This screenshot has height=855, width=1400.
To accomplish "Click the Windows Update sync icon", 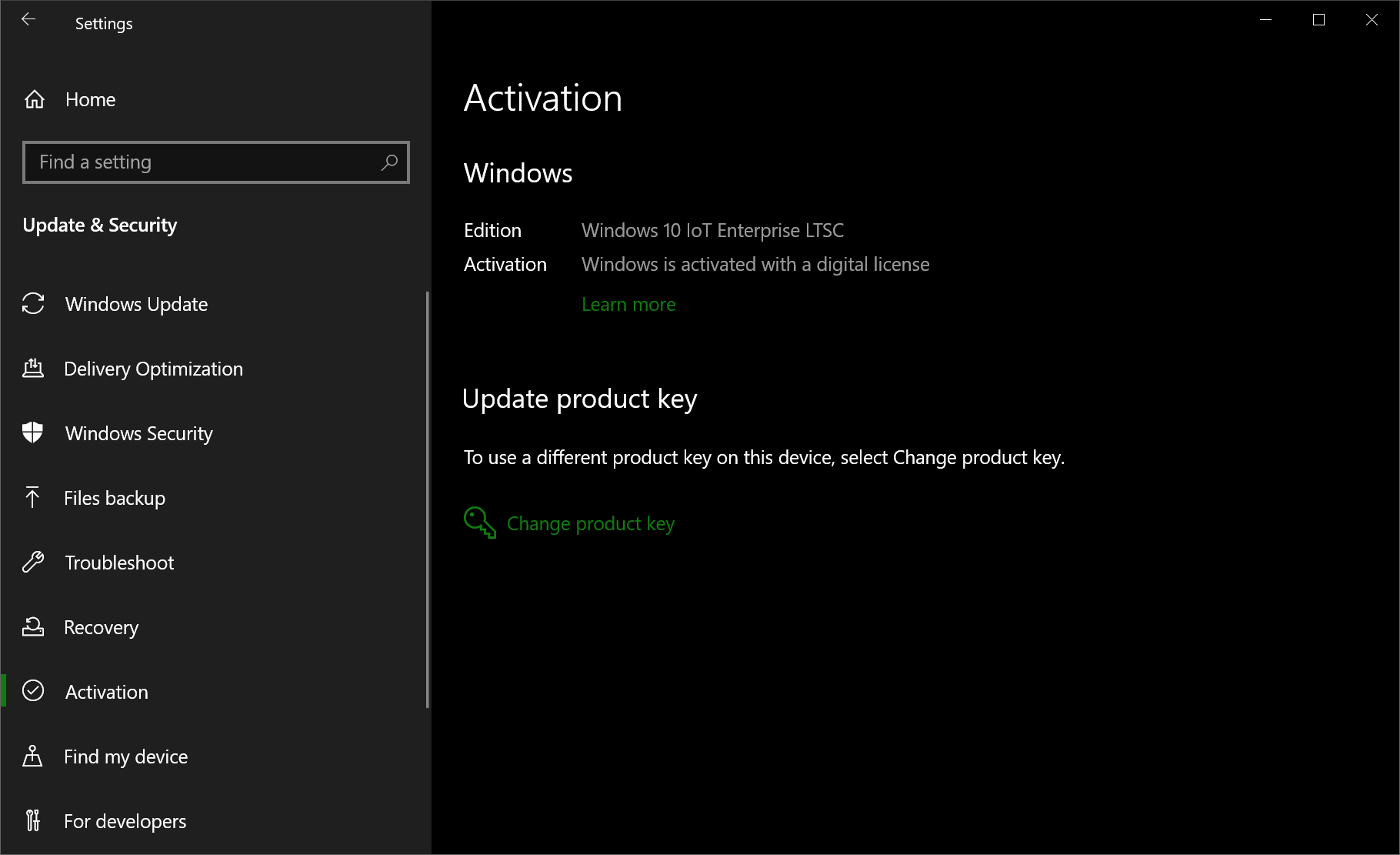I will [33, 304].
